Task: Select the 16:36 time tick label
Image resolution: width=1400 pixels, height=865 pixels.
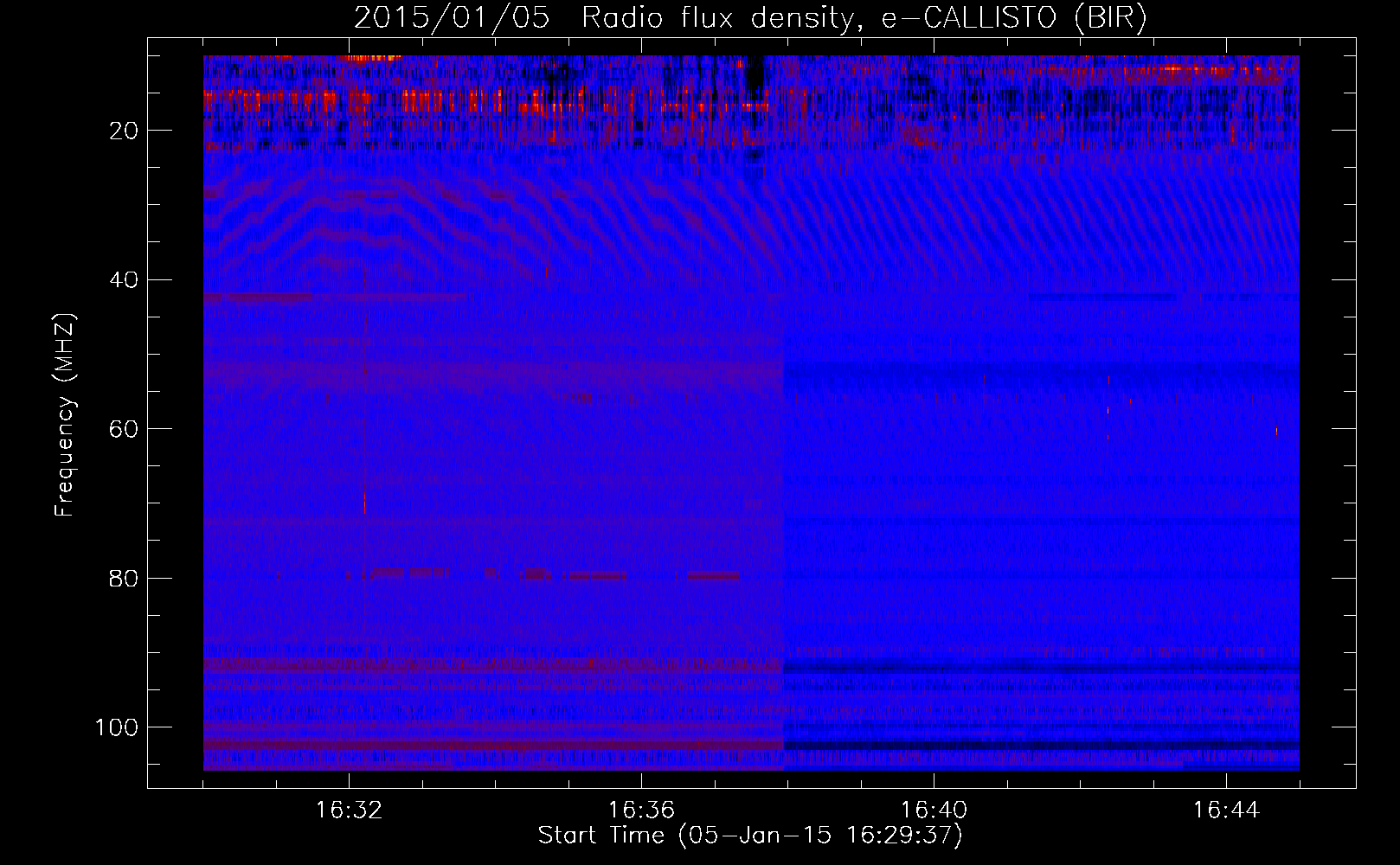Action: click(x=641, y=810)
